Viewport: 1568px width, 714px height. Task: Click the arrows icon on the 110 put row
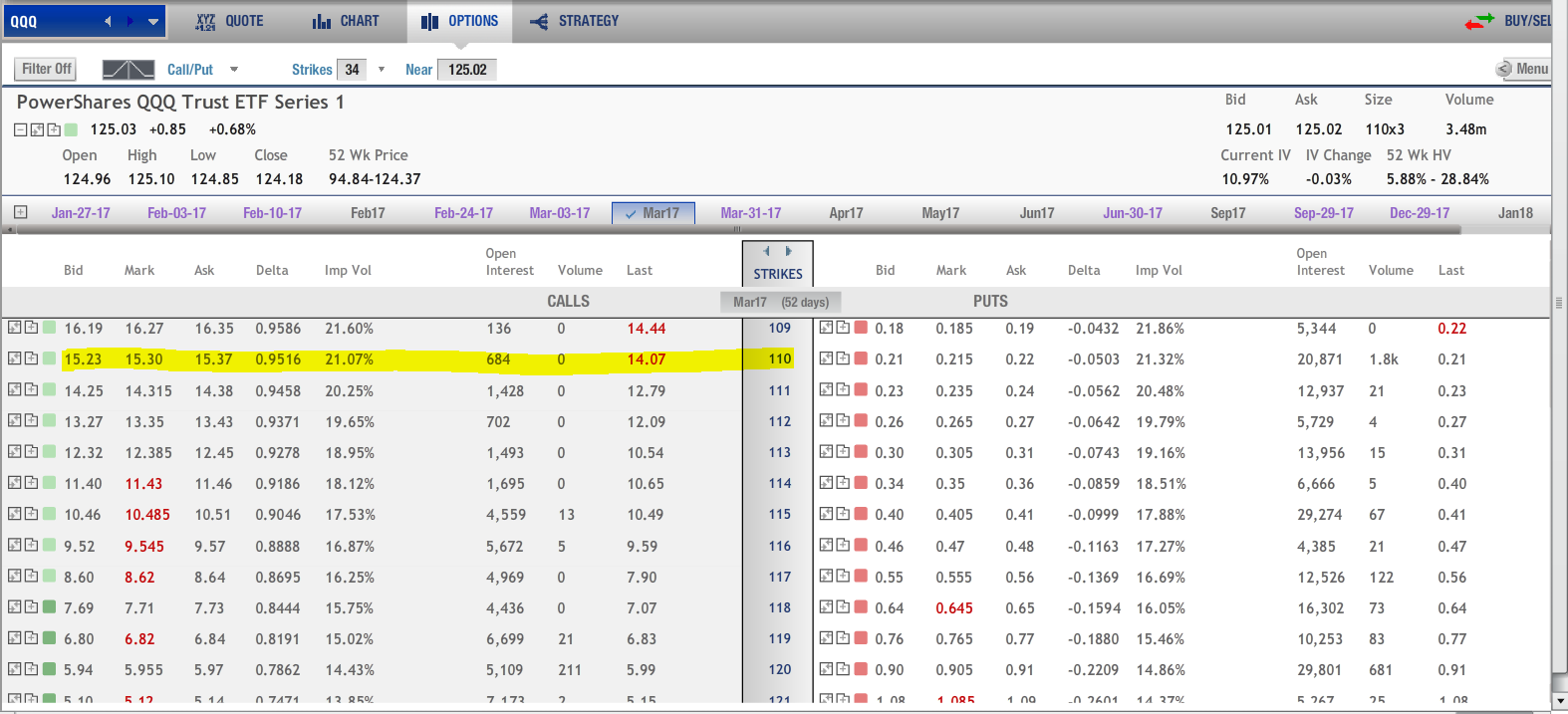826,358
